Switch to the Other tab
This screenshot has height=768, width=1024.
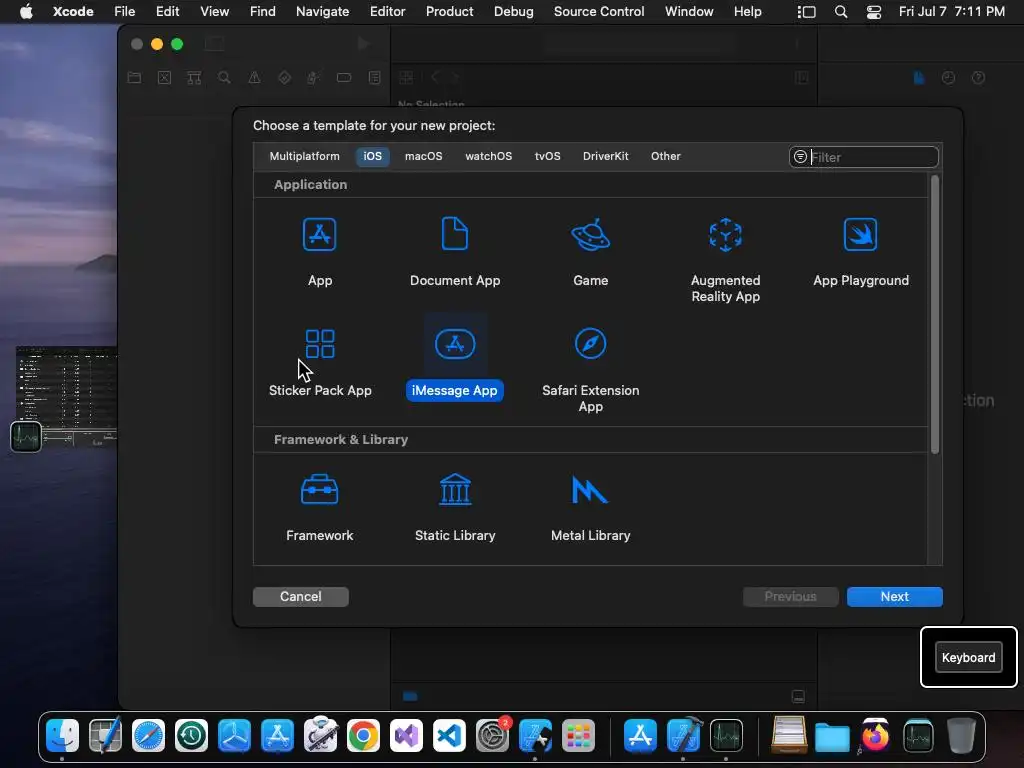665,156
